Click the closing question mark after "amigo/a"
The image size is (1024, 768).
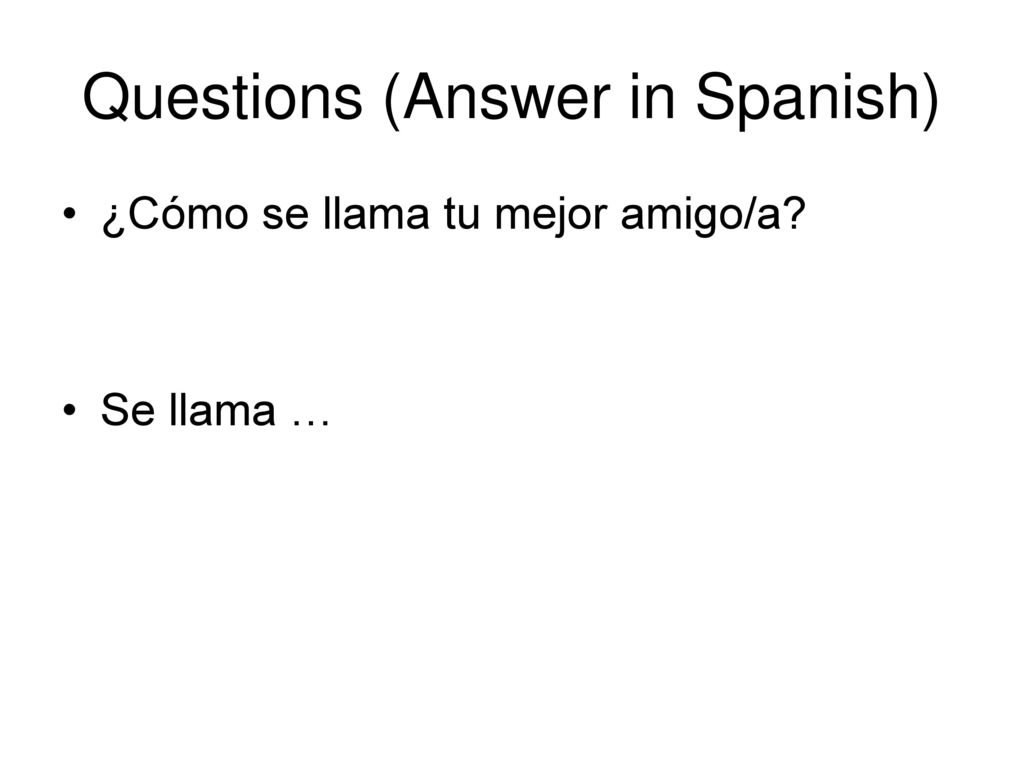(794, 213)
